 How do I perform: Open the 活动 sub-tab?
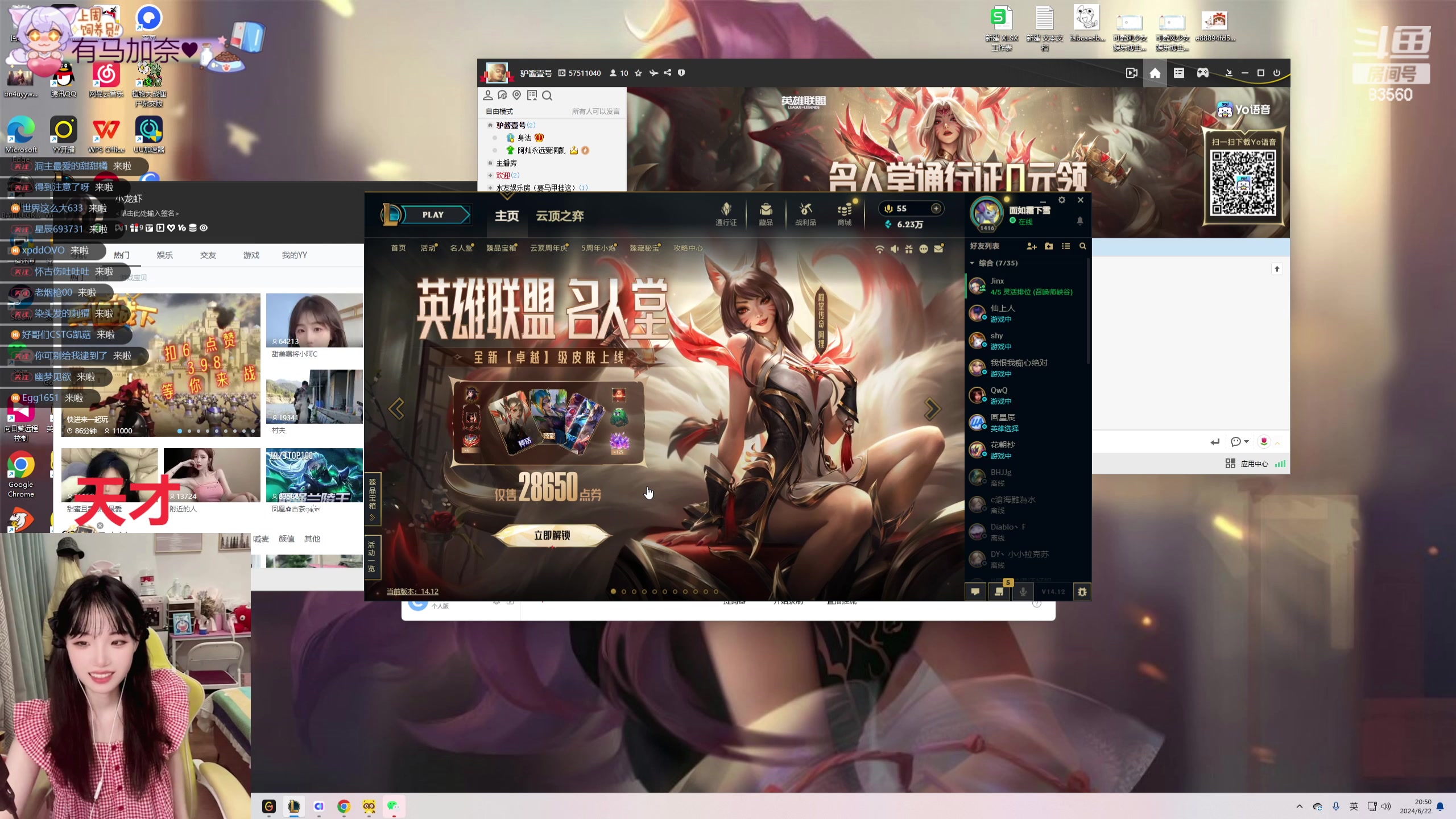pos(428,248)
